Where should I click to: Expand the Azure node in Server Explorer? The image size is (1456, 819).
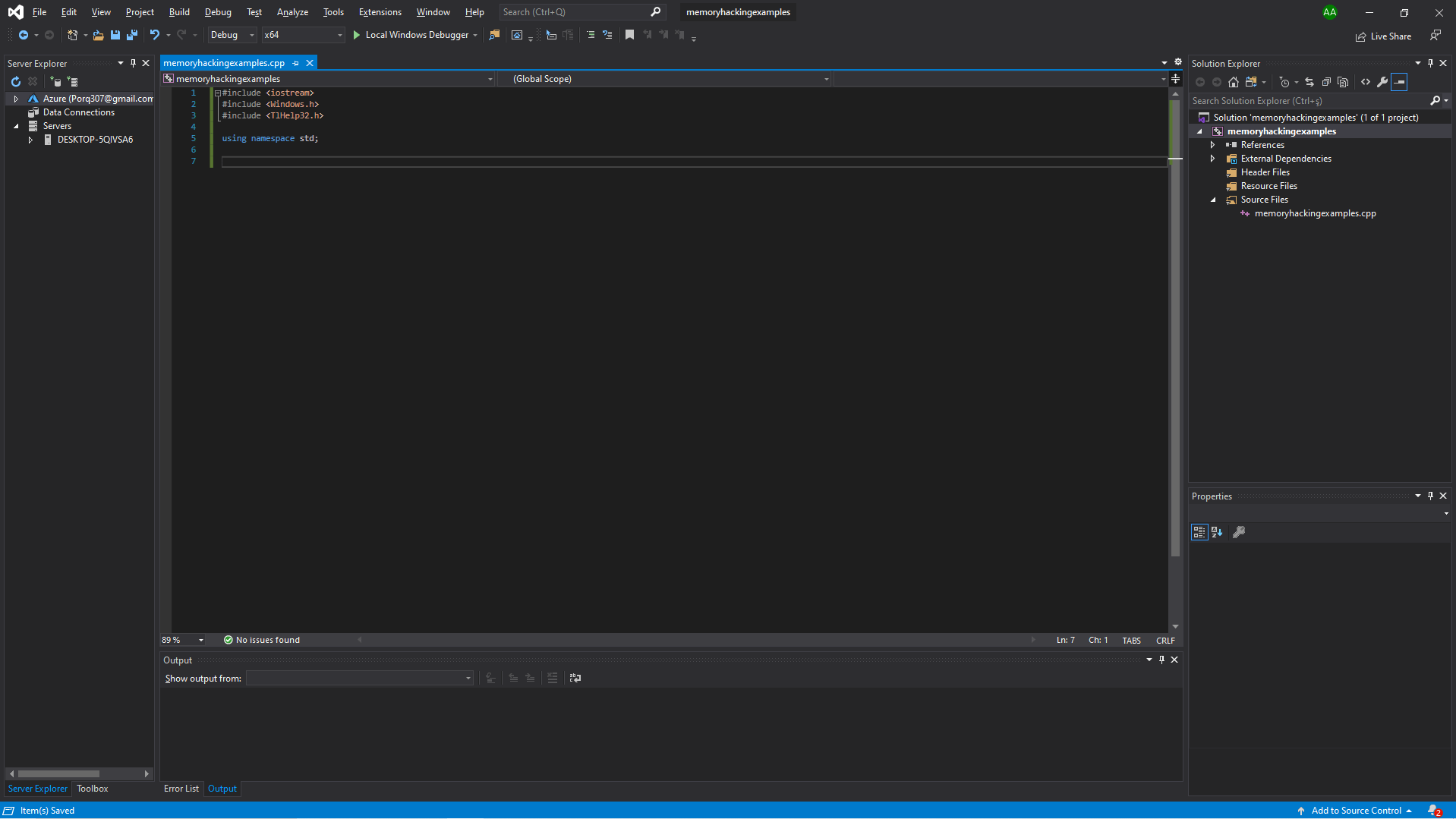point(16,99)
